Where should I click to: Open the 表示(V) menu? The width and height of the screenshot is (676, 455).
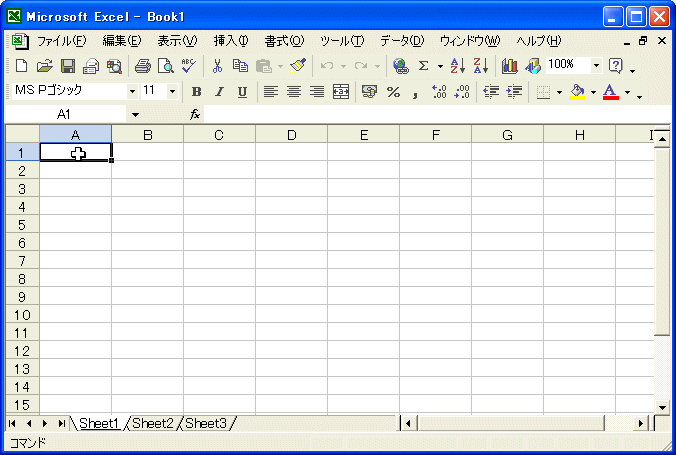pos(177,41)
